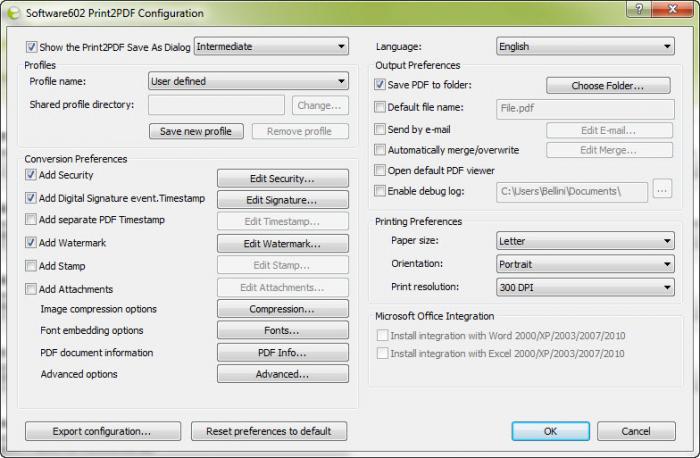Open the Language dropdown showing English
The width and height of the screenshot is (700, 458).
(585, 46)
